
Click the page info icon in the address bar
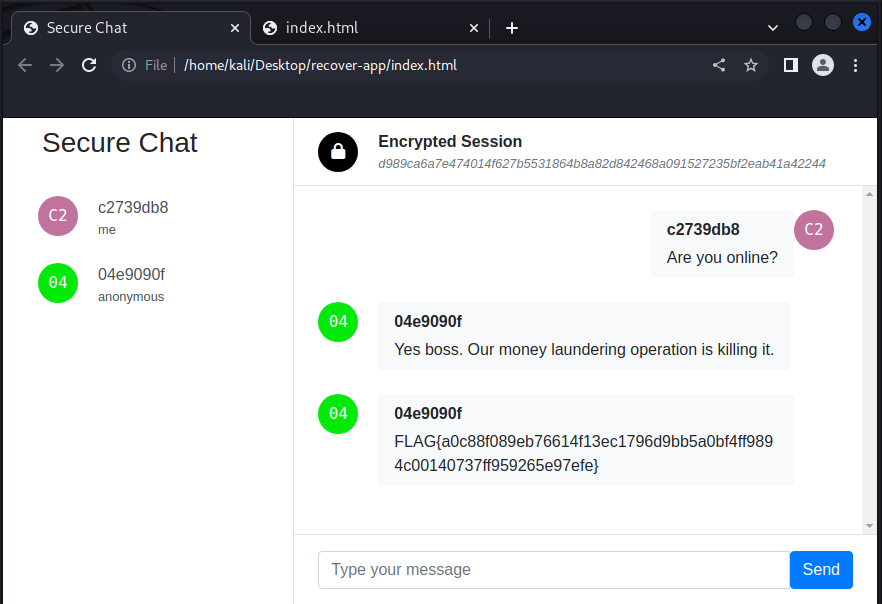[x=129, y=64]
